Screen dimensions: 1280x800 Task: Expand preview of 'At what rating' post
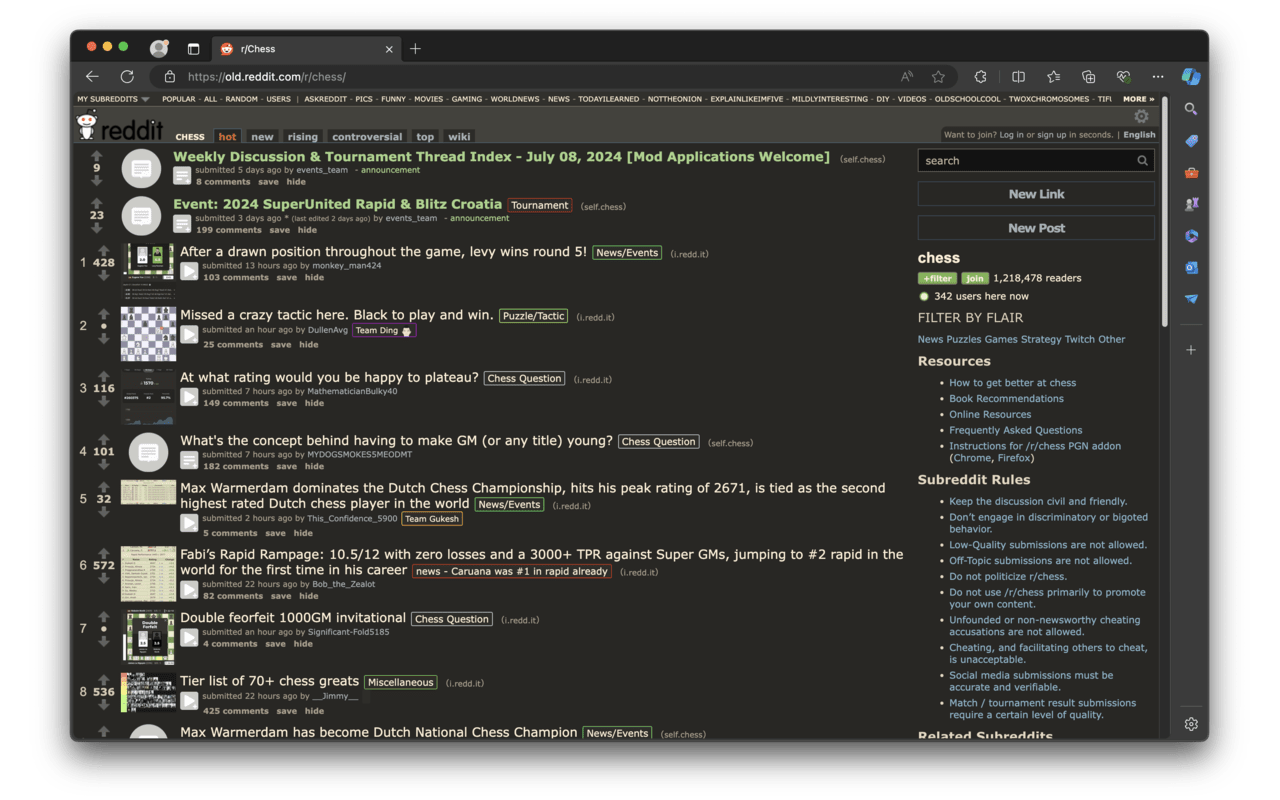point(189,397)
